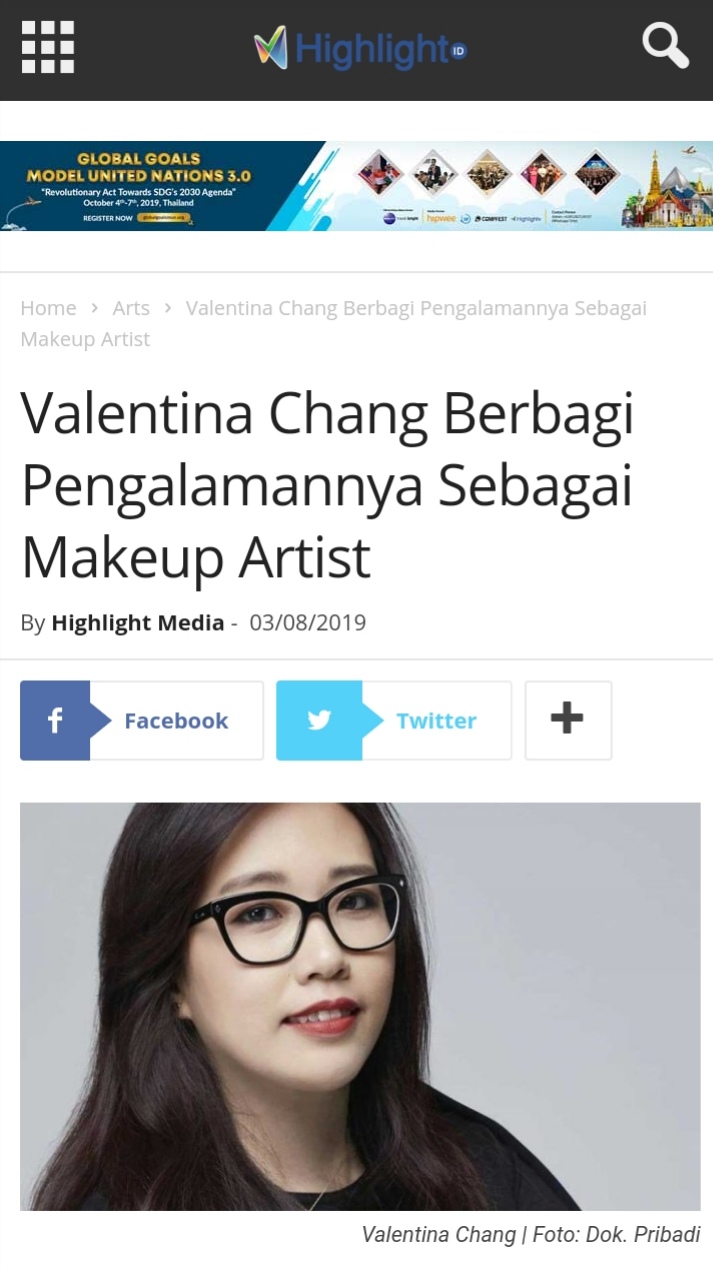This screenshot has height=1267, width=713.
Task: Click Register Now on banner ad
Action: 108,217
